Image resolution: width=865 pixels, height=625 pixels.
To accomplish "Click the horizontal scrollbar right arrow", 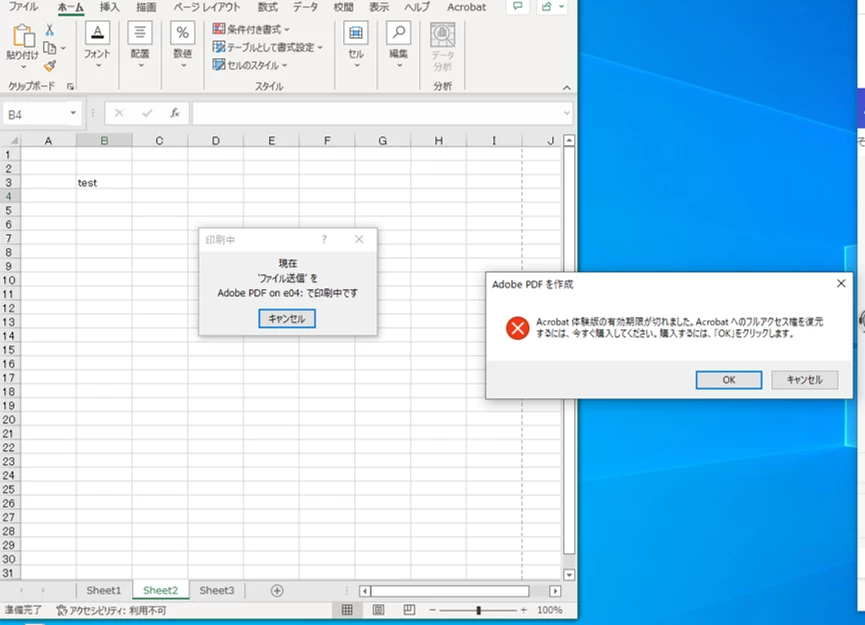I will [x=555, y=591].
